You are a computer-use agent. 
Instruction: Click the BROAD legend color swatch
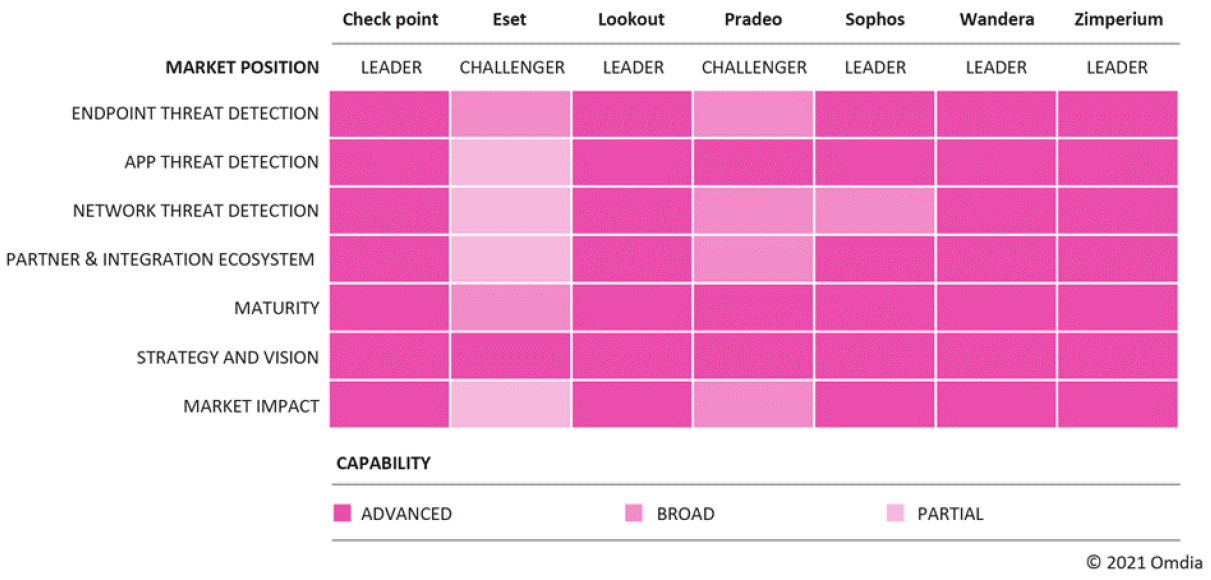(x=633, y=514)
